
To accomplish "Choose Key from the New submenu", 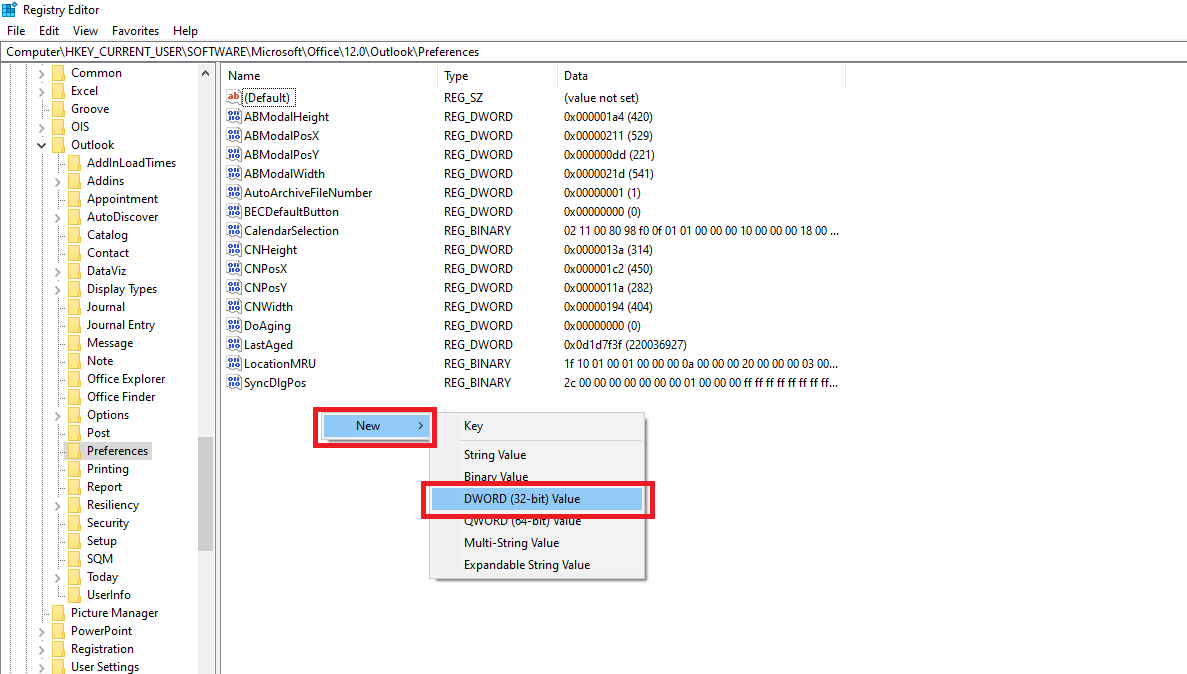I will tap(472, 426).
